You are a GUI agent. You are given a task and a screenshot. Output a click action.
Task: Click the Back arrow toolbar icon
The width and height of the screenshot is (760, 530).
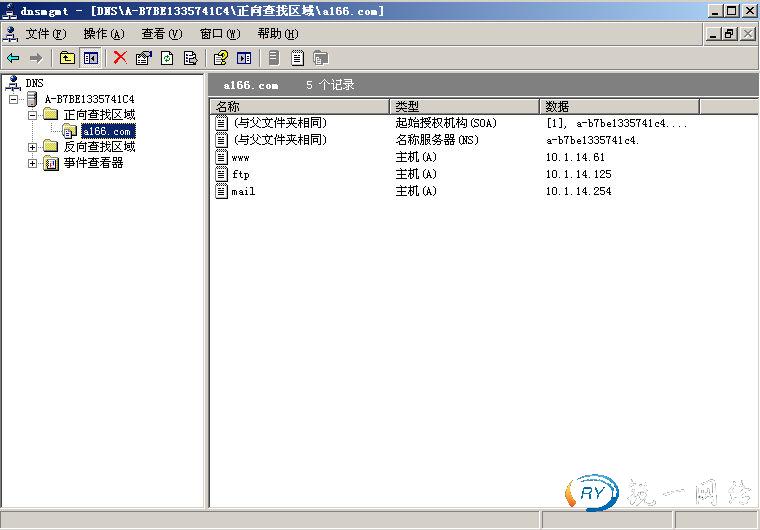[x=13, y=58]
